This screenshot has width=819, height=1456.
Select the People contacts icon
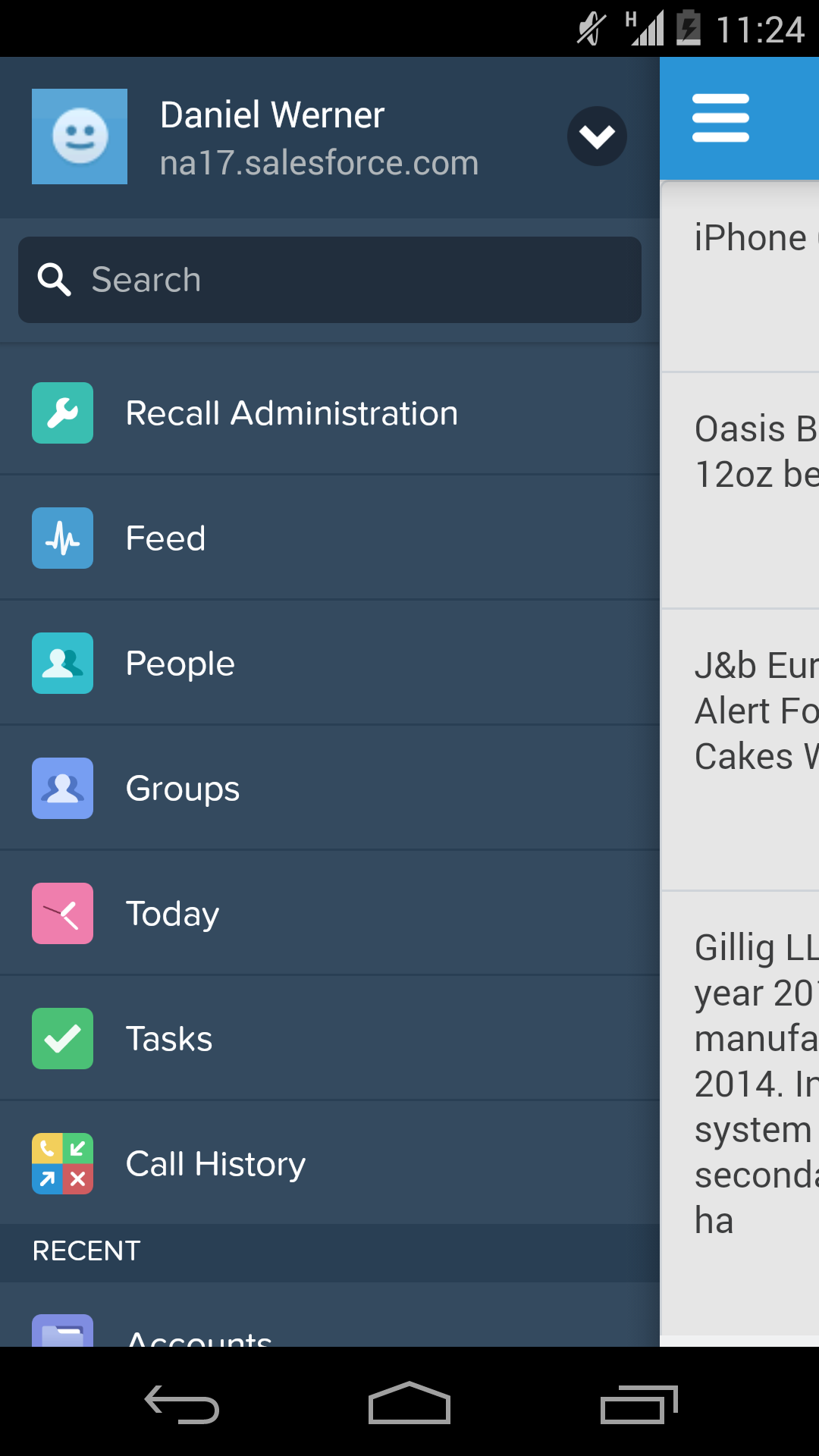62,664
